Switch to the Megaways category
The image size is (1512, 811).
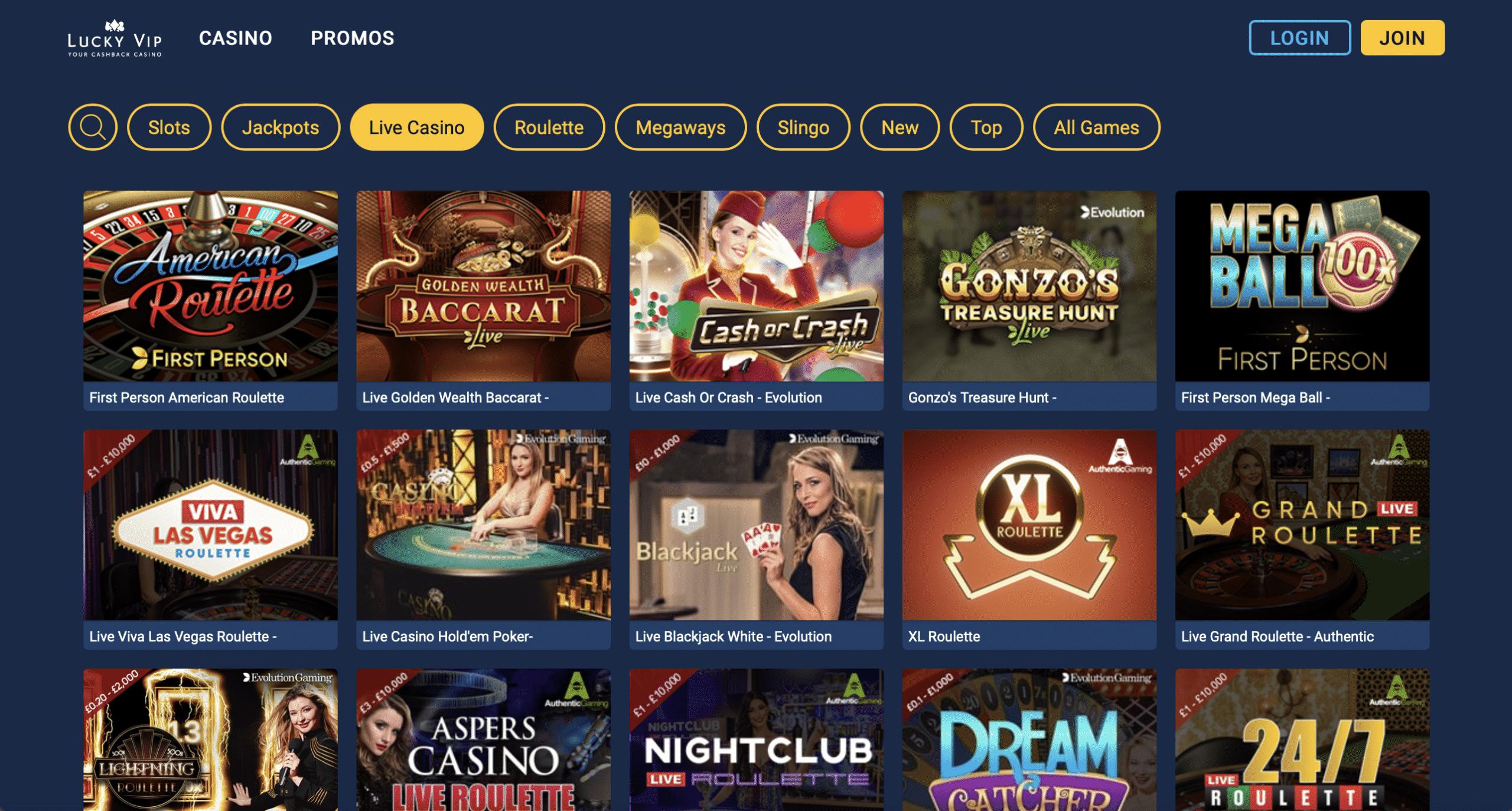[x=680, y=127]
